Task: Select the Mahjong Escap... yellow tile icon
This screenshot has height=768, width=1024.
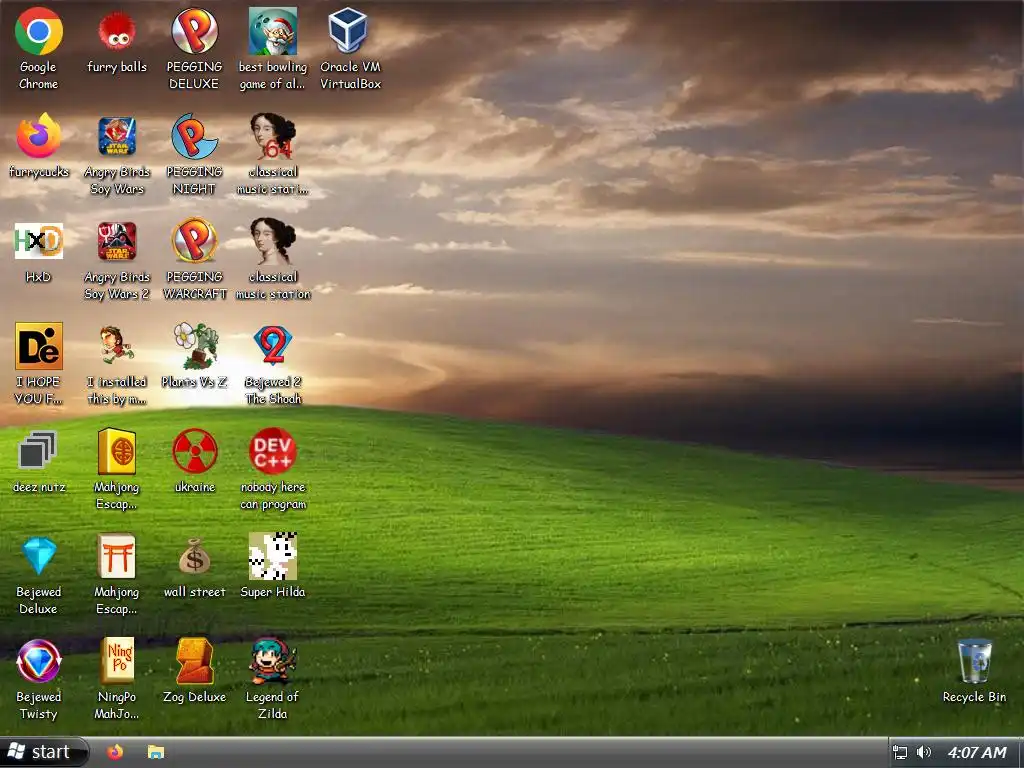Action: click(117, 451)
